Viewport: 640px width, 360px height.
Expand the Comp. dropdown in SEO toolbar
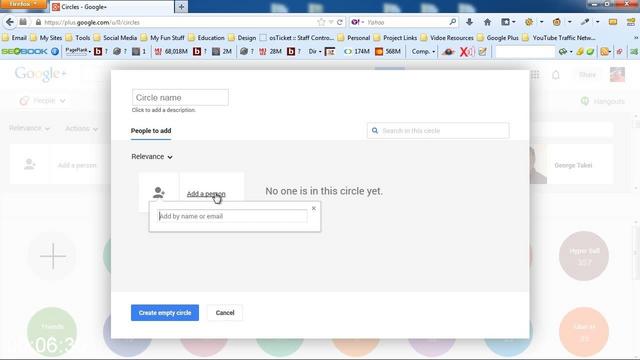pos(423,51)
